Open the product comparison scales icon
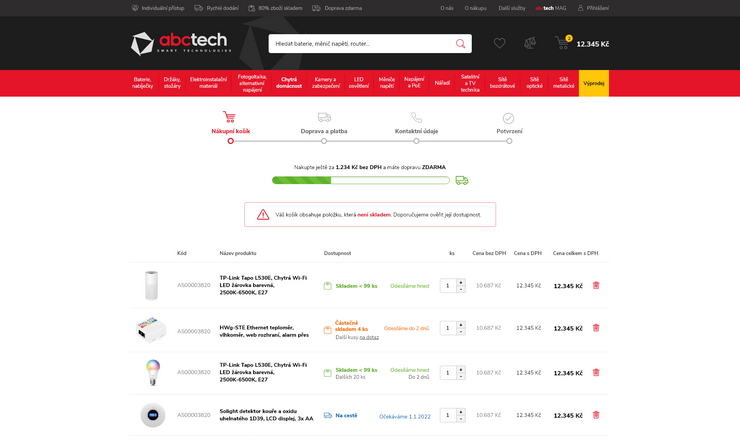Viewport: 740px width, 443px height. click(x=530, y=43)
